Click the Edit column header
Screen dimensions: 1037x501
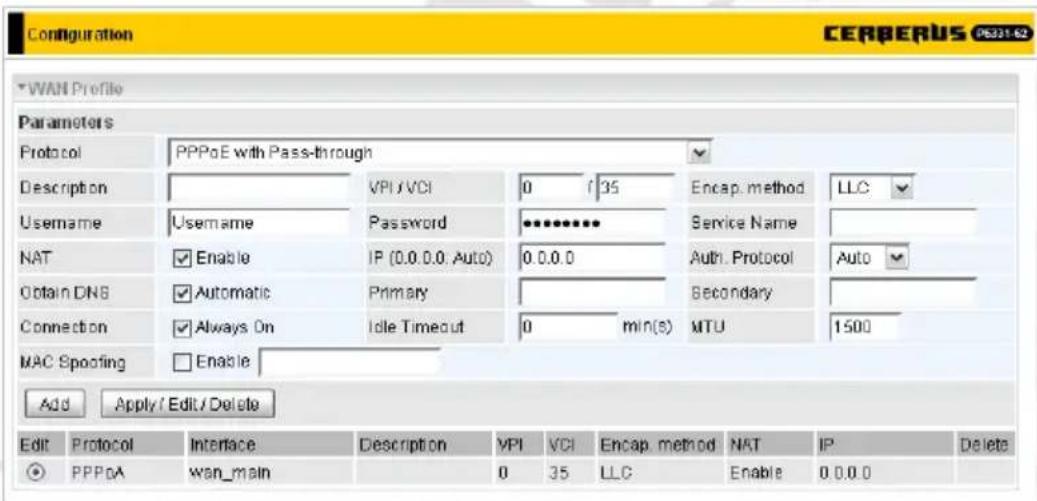click(x=32, y=445)
